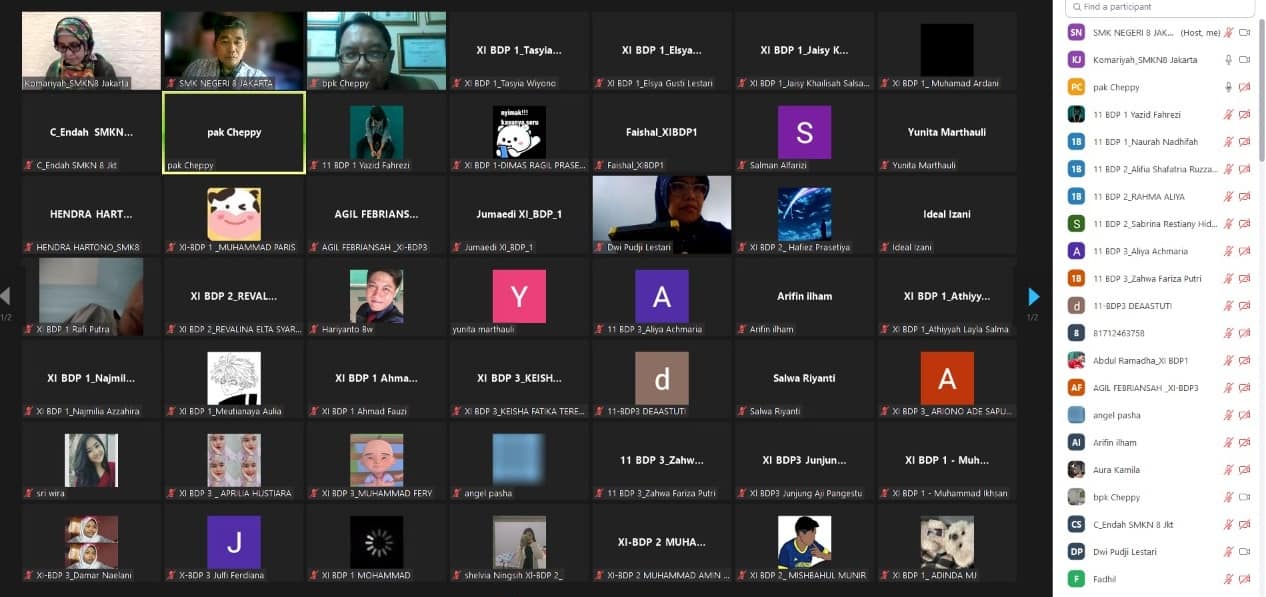The height and width of the screenshot is (597, 1266).
Task: Click the Find a participant search field
Action: click(x=1160, y=7)
